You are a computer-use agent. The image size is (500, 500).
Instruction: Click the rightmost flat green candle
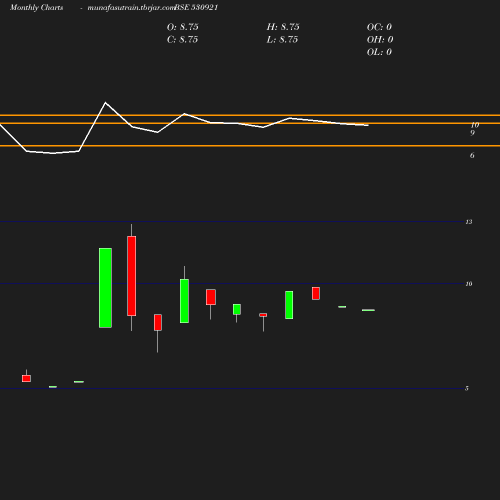pyautogui.click(x=368, y=310)
